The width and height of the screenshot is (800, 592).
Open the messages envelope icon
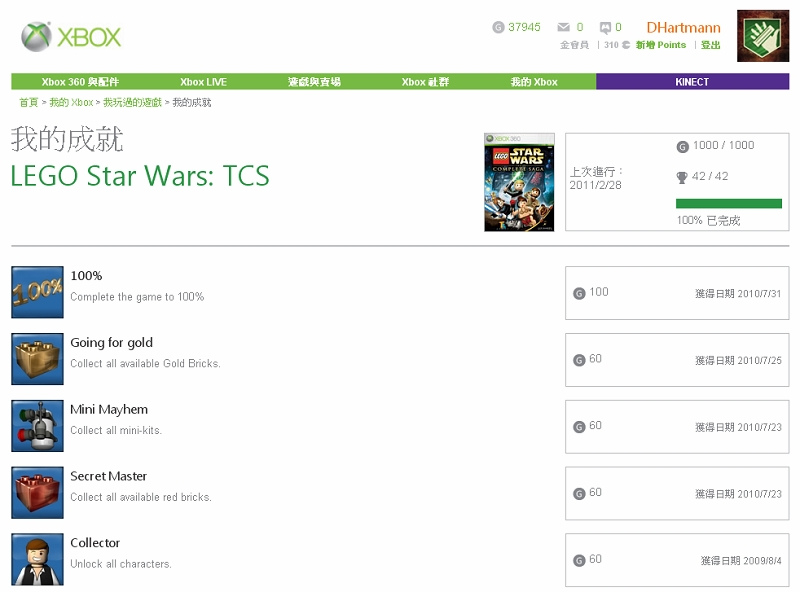coord(564,27)
